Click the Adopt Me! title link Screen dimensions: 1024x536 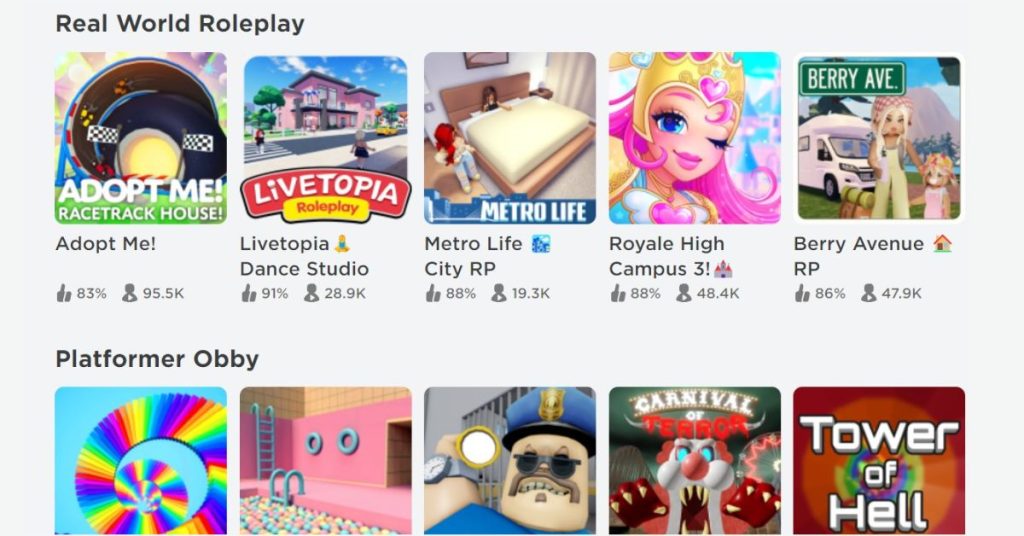coord(106,244)
